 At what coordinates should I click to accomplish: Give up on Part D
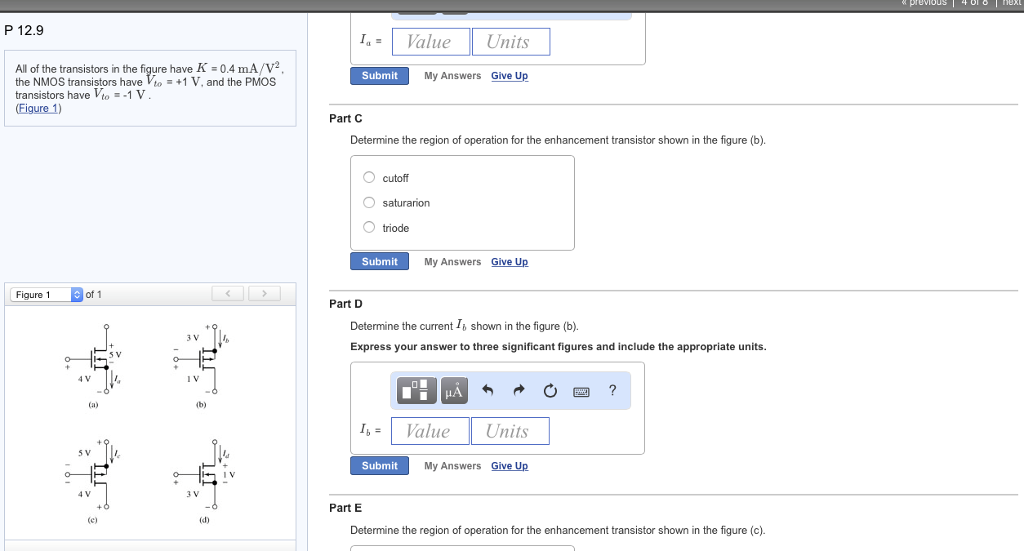click(x=509, y=466)
